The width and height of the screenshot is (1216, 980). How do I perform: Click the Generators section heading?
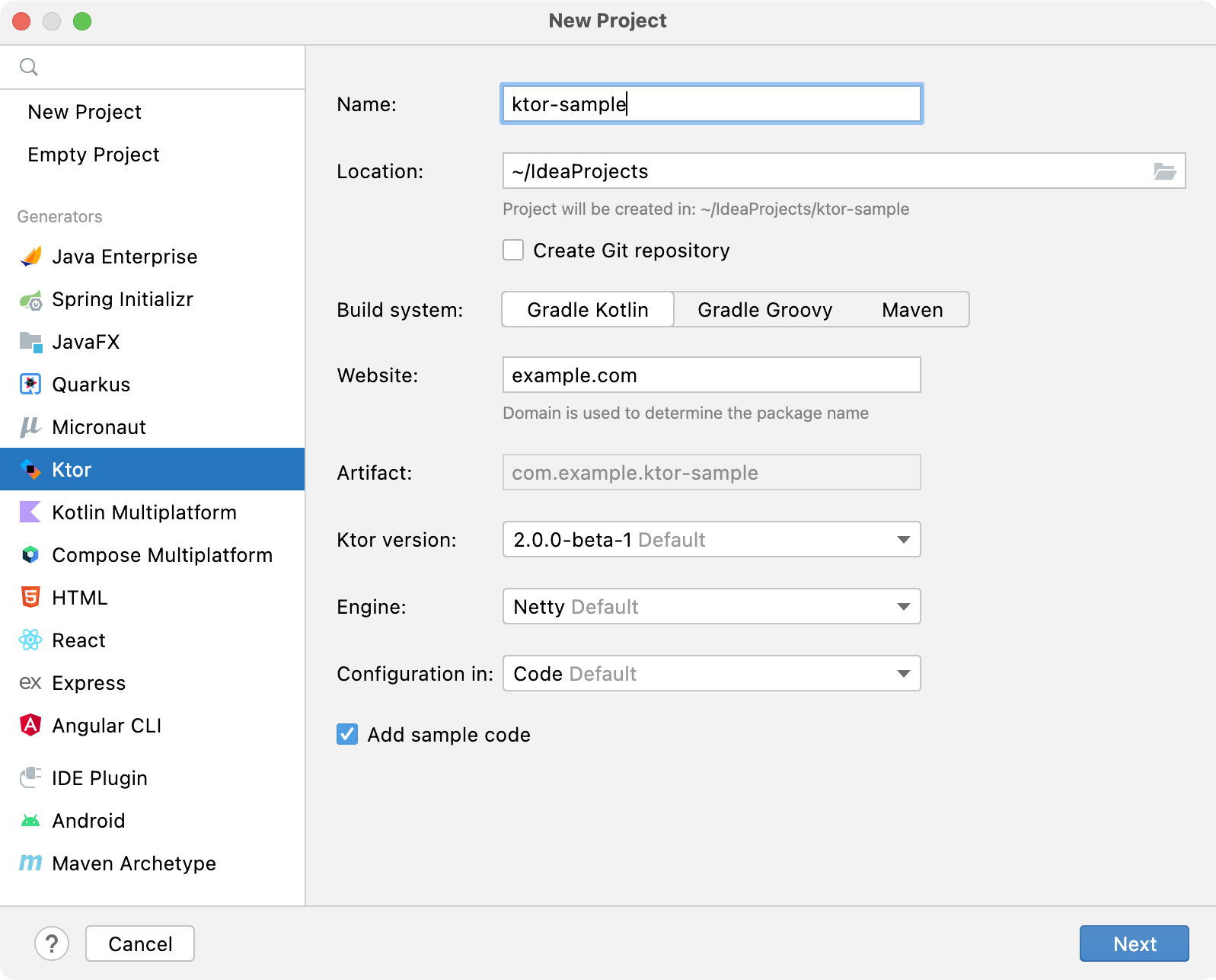[59, 216]
